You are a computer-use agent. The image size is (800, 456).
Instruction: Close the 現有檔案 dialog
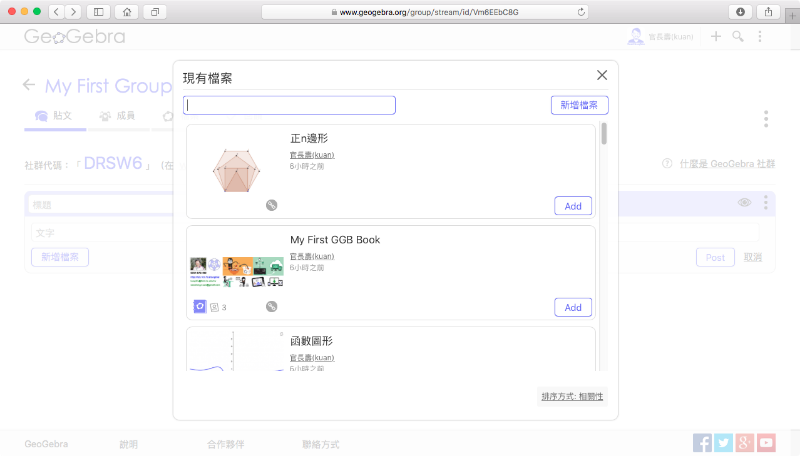602,75
